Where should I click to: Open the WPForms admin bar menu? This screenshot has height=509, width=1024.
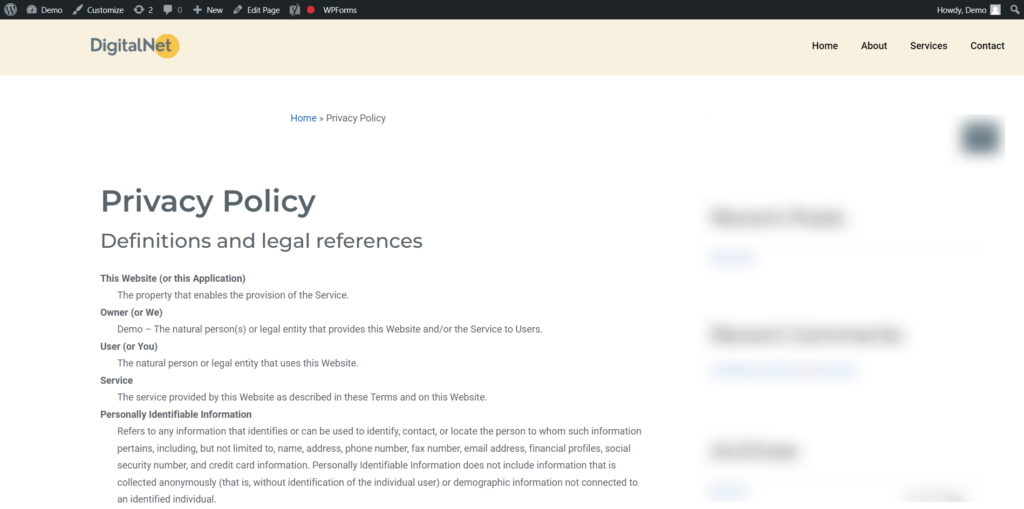[x=340, y=10]
